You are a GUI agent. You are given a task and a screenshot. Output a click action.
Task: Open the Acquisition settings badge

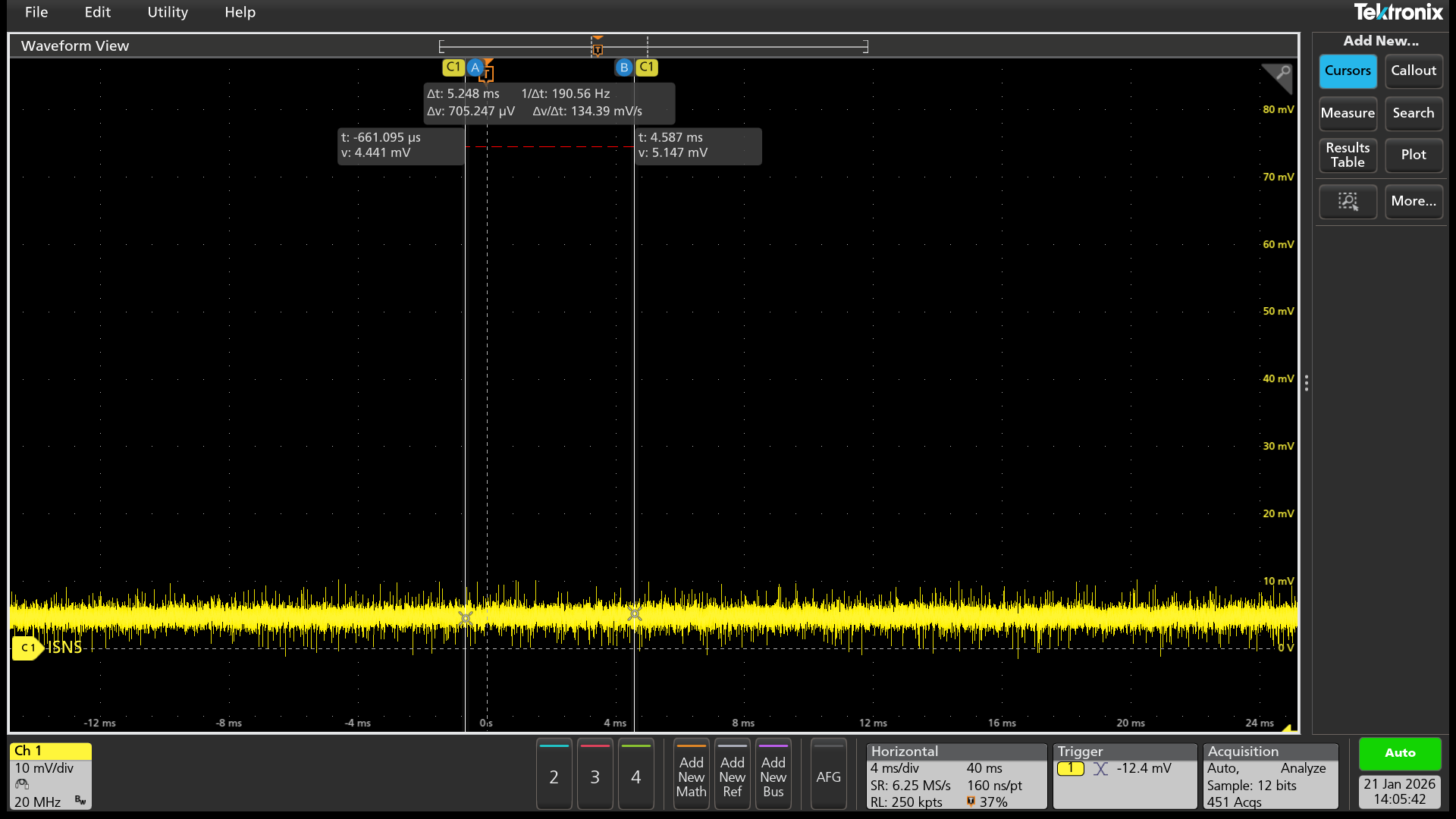tap(1270, 776)
